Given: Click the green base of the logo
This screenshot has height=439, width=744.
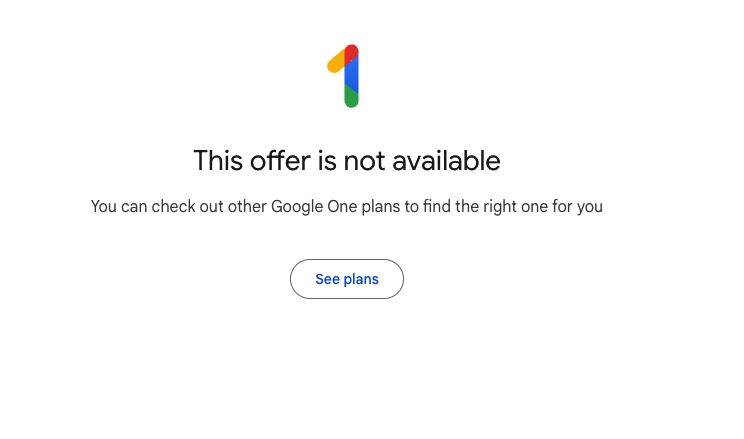Looking at the screenshot, I should (351, 98).
